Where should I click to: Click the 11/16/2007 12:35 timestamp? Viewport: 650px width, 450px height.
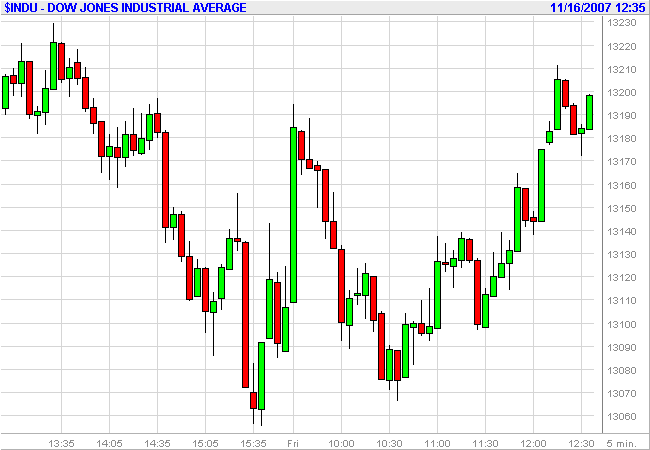[x=598, y=7]
